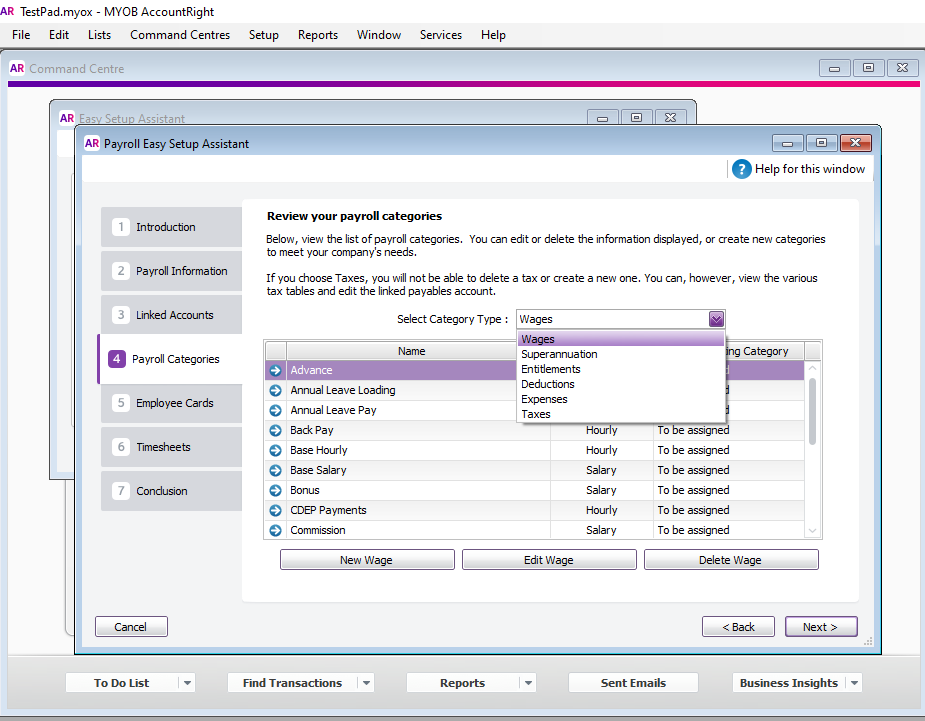Image resolution: width=925 pixels, height=721 pixels.
Task: Open the zoom arrow beside Annual Leave Pay
Action: pyautogui.click(x=275, y=411)
